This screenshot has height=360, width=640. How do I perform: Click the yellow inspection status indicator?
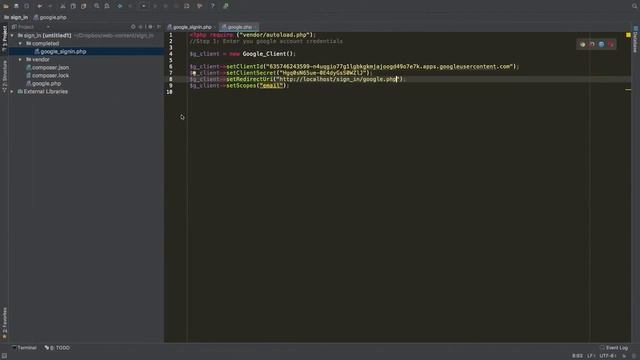point(628,35)
